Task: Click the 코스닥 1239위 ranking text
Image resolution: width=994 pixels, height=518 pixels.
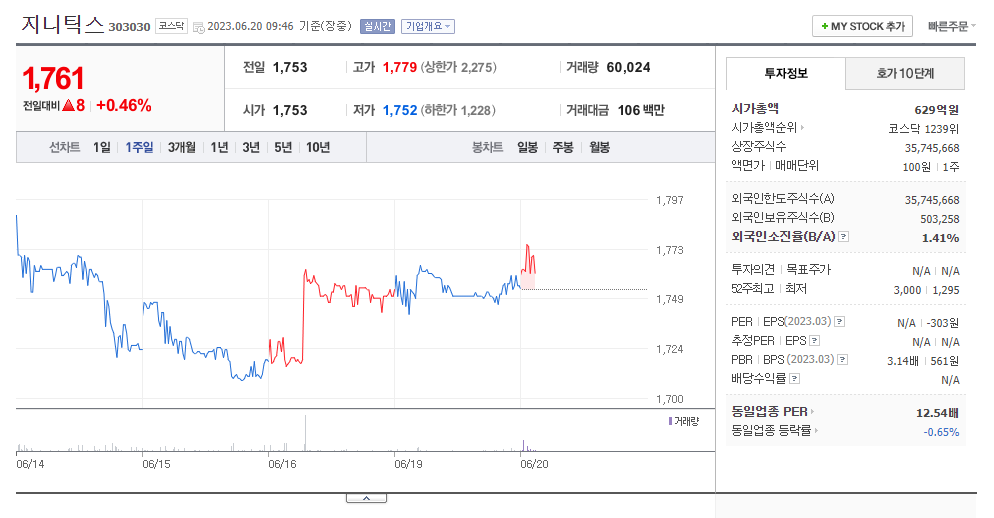Action: pyautogui.click(x=924, y=129)
